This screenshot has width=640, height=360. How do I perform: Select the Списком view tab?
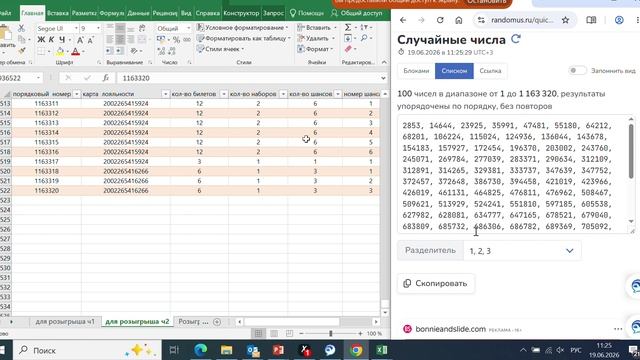[x=454, y=71]
